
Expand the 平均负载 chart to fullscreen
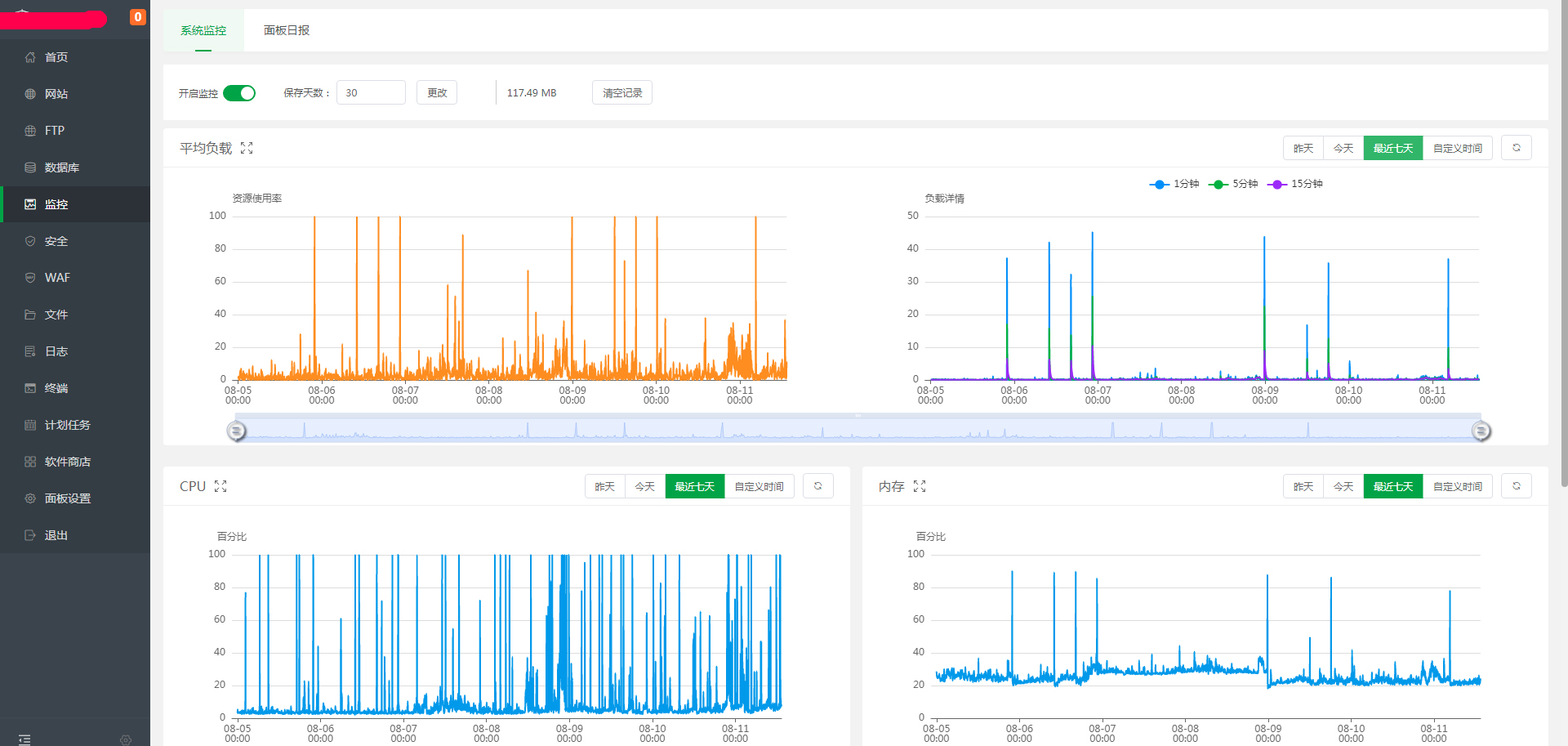pyautogui.click(x=247, y=148)
